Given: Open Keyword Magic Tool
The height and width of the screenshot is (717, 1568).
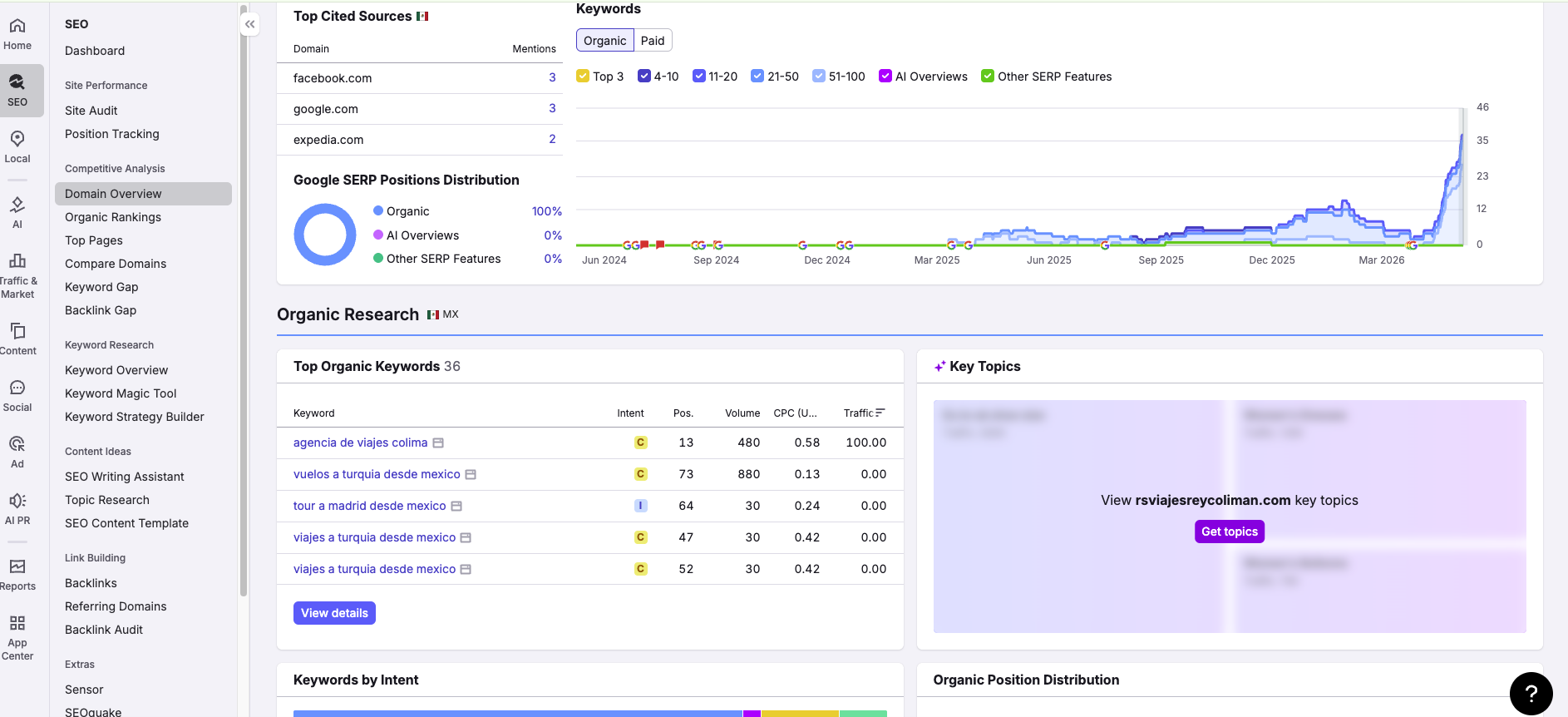Looking at the screenshot, I should click(x=121, y=393).
